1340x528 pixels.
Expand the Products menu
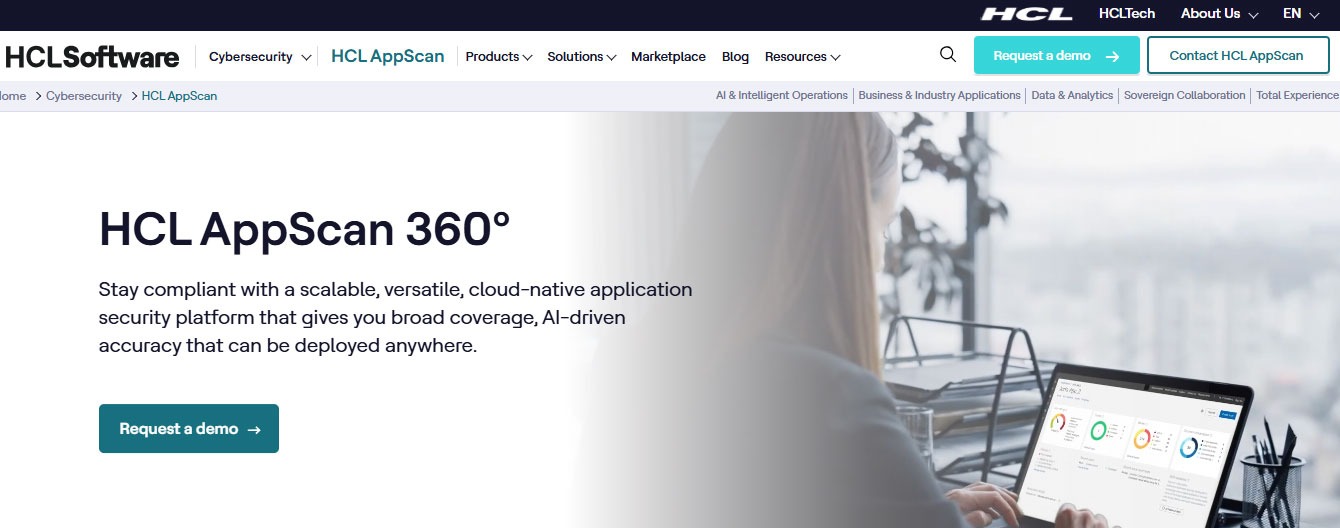[x=499, y=57]
